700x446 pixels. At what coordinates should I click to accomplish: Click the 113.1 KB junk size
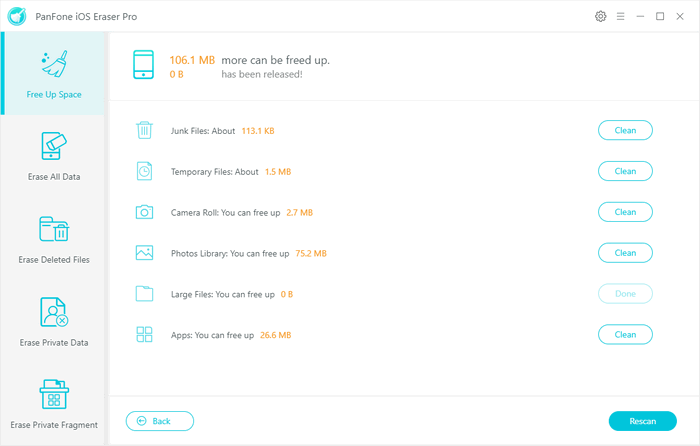258,131
